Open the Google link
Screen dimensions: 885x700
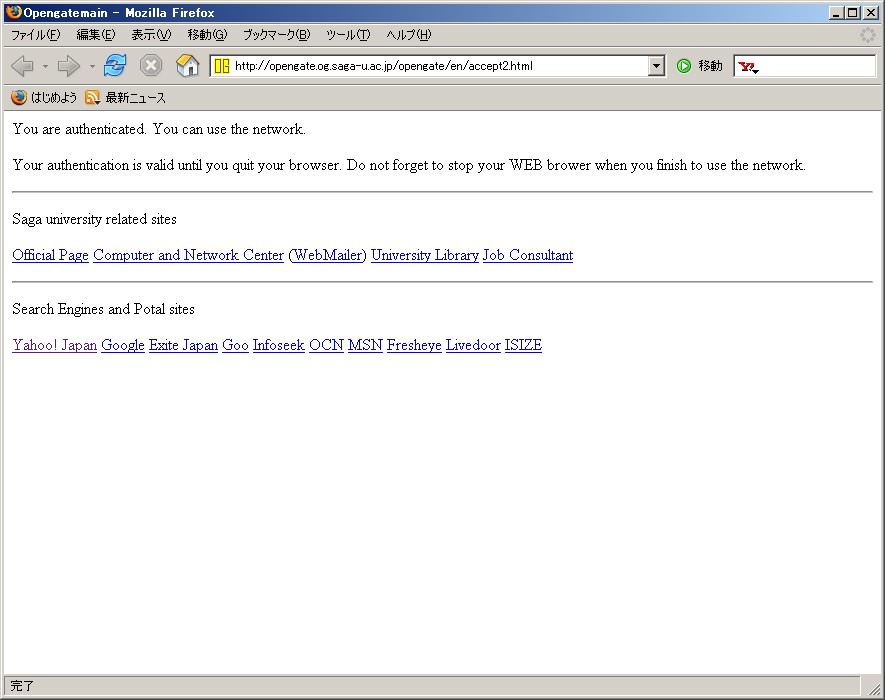point(123,345)
